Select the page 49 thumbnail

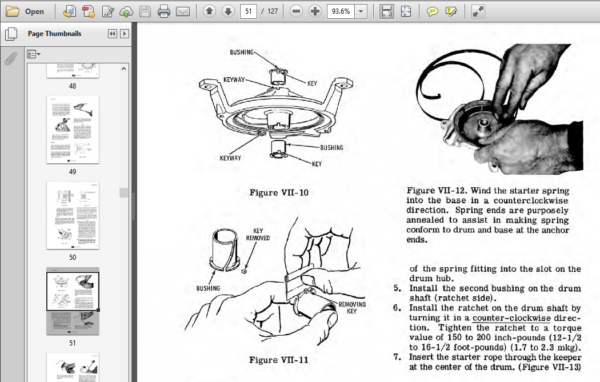point(73,130)
